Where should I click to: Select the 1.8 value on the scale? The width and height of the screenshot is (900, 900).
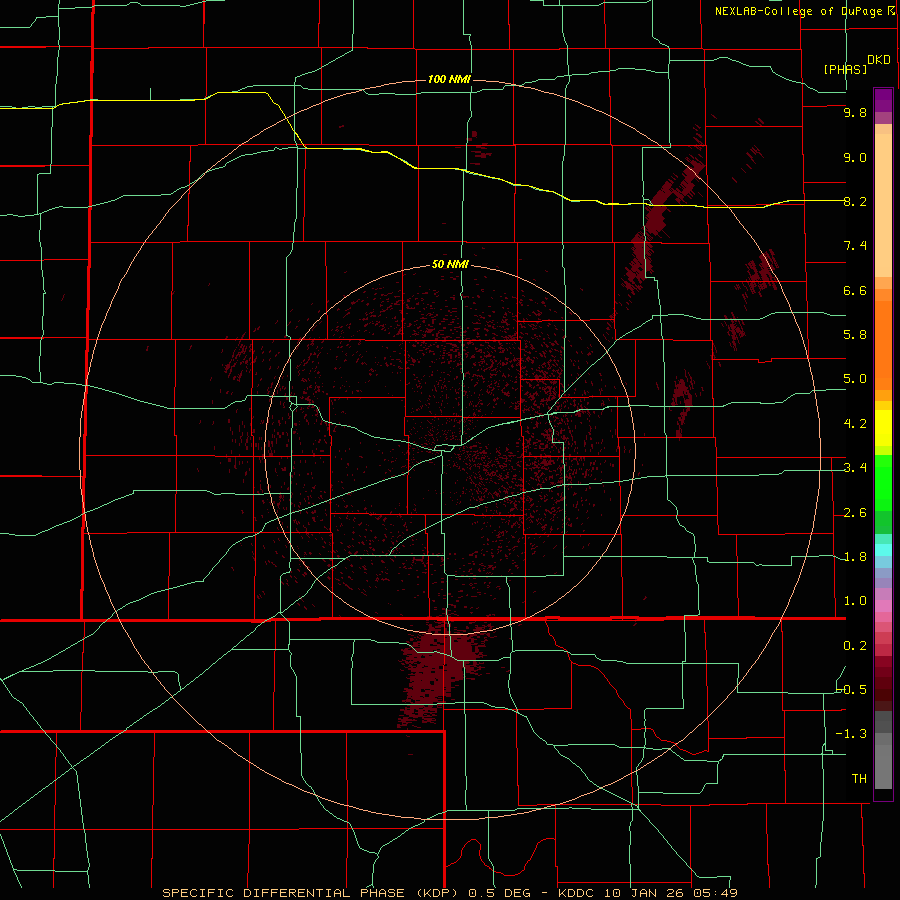click(855, 557)
